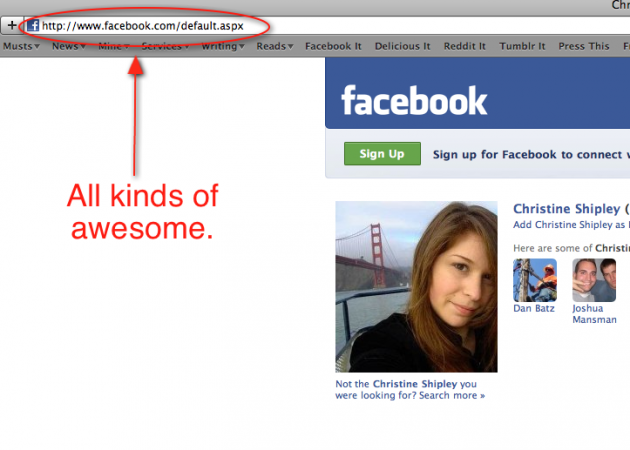Click the URL address field
Viewport: 630px width, 450px height.
(x=326, y=26)
